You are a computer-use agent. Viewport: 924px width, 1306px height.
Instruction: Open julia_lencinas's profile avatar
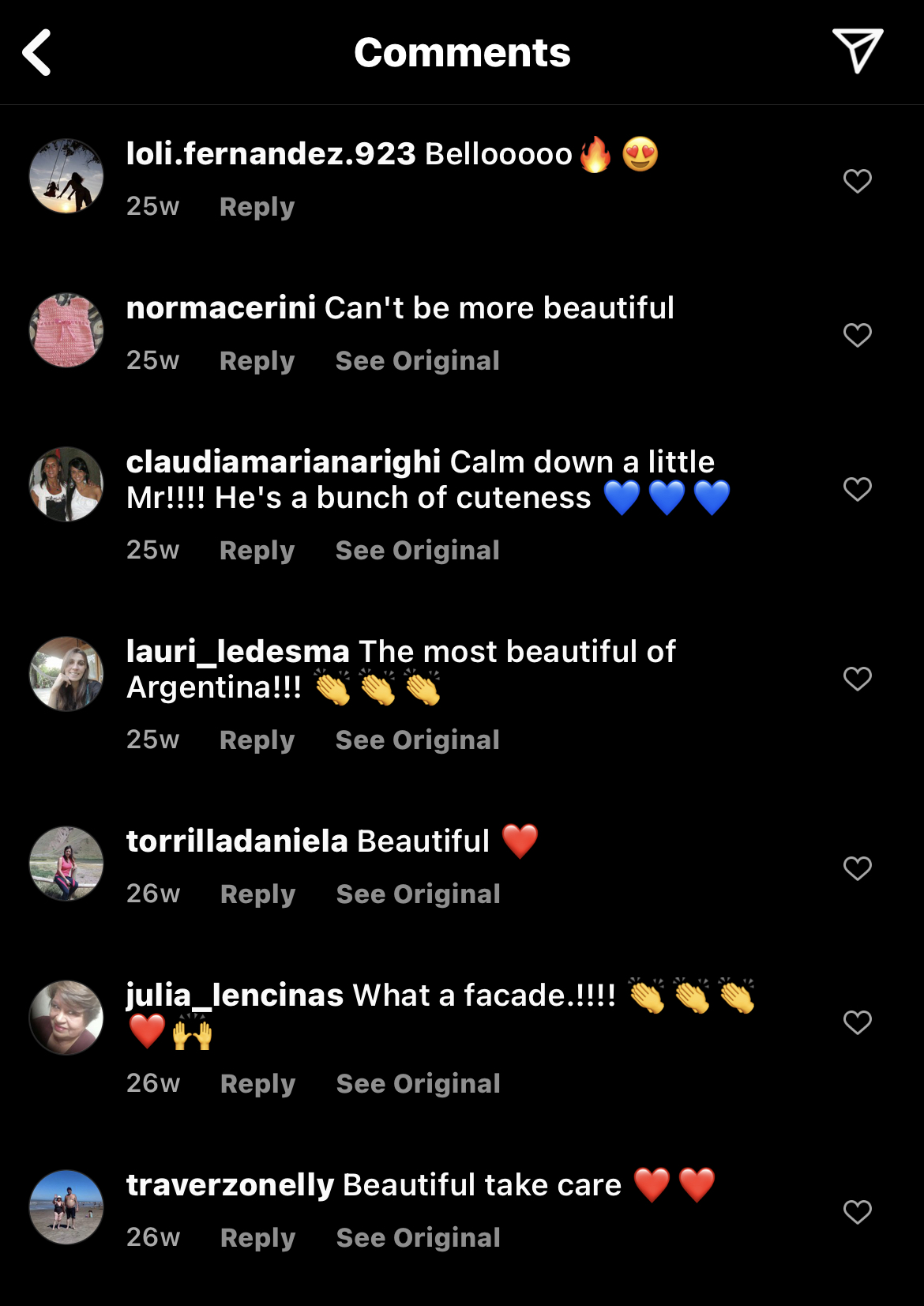point(66,1018)
